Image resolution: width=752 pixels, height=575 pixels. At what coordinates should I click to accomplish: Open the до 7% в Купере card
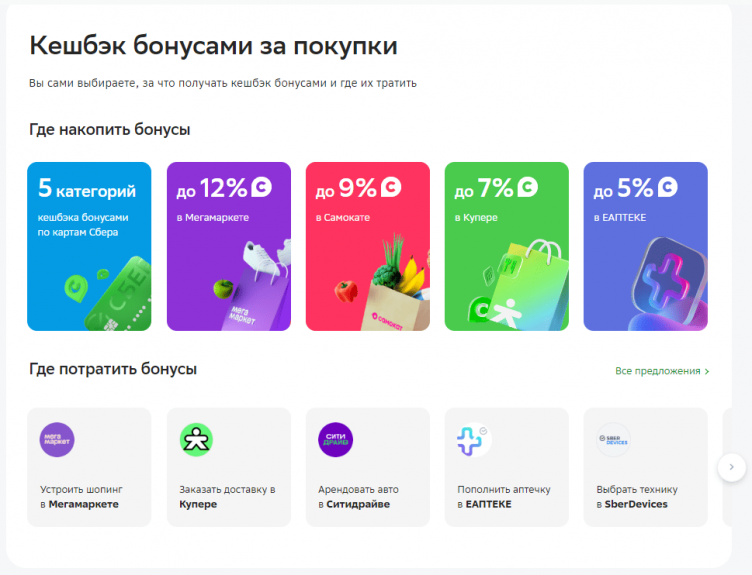coord(506,246)
